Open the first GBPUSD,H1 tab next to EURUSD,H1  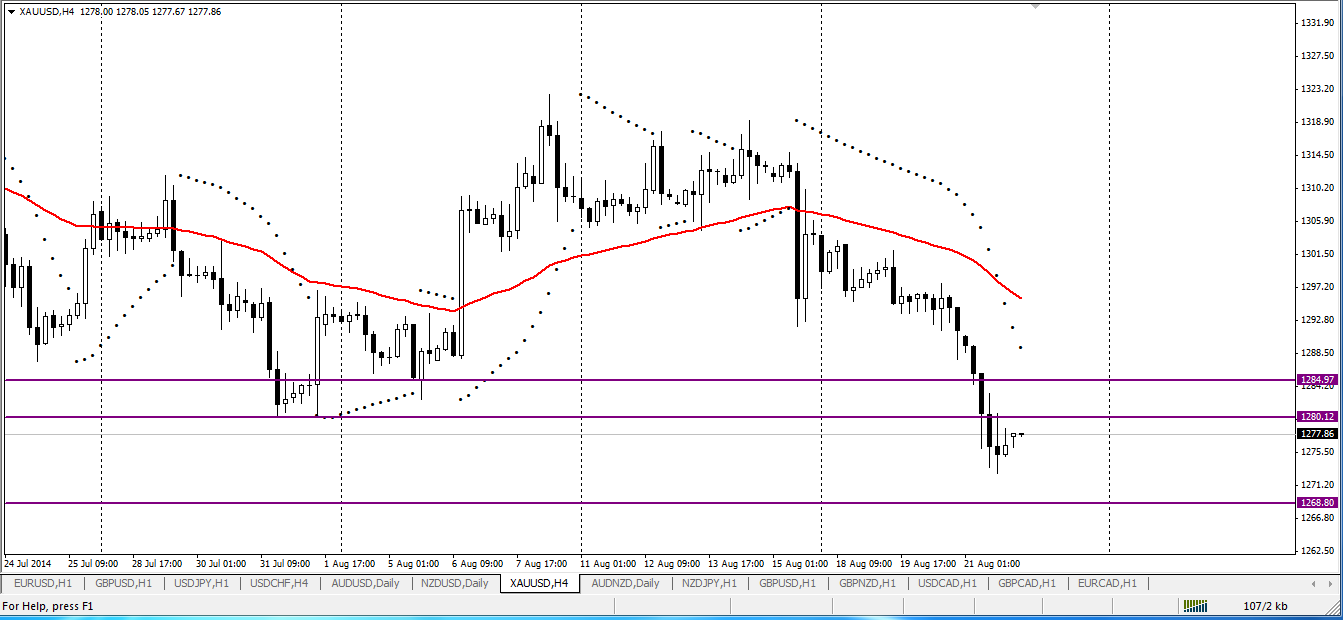coord(123,583)
